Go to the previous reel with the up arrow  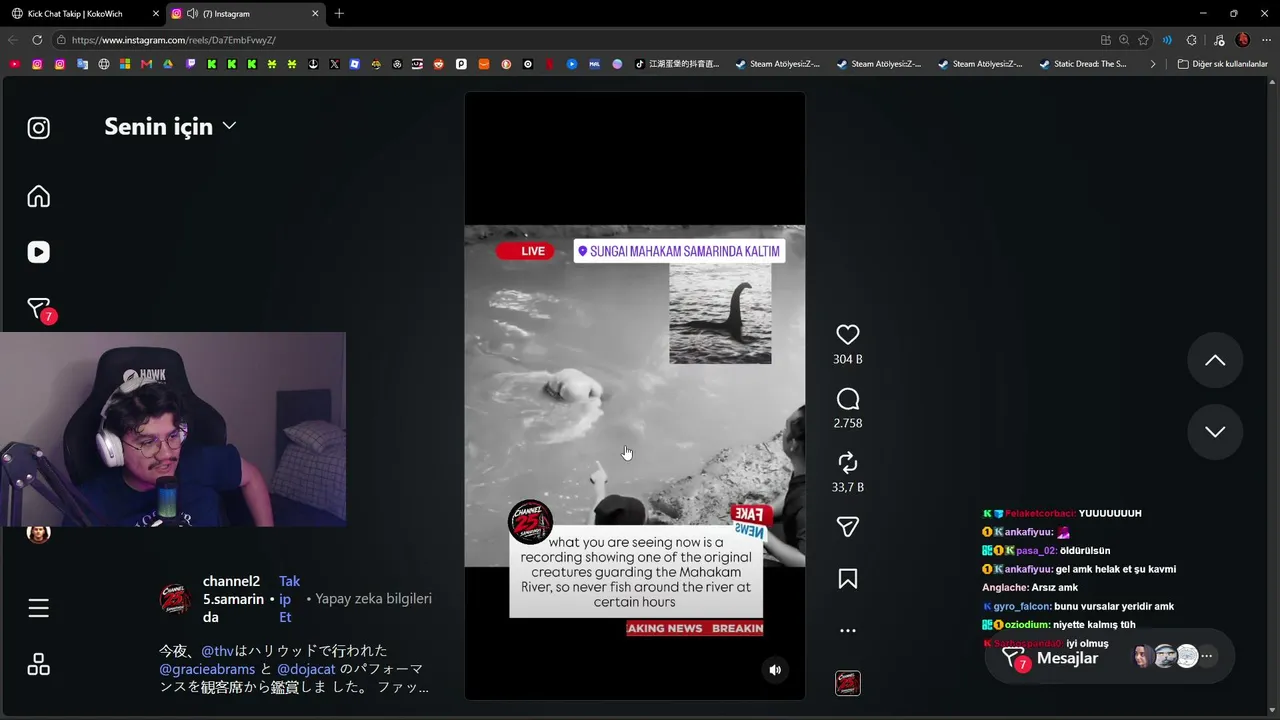point(1215,360)
